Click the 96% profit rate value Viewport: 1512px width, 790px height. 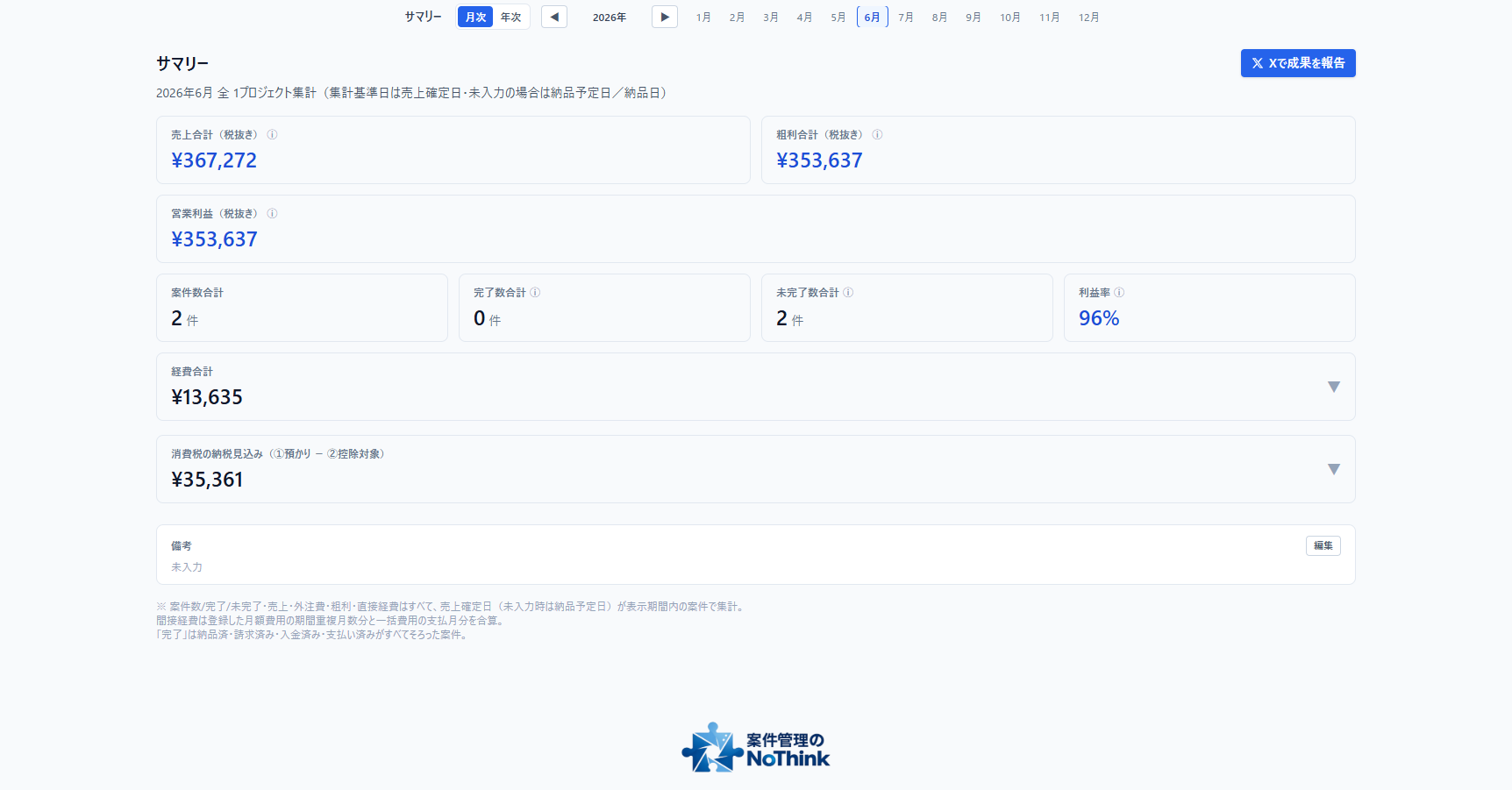pyautogui.click(x=1099, y=318)
